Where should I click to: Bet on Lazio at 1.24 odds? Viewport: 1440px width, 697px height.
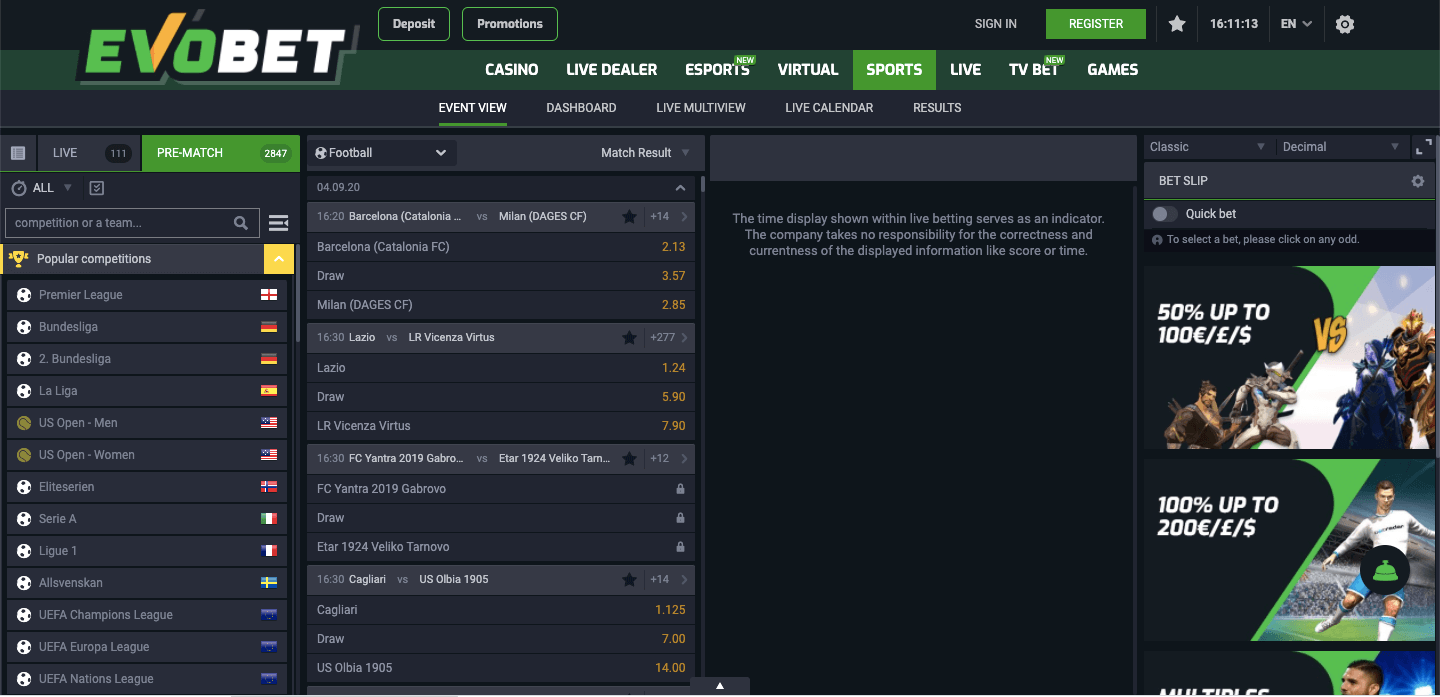pyautogui.click(x=673, y=368)
